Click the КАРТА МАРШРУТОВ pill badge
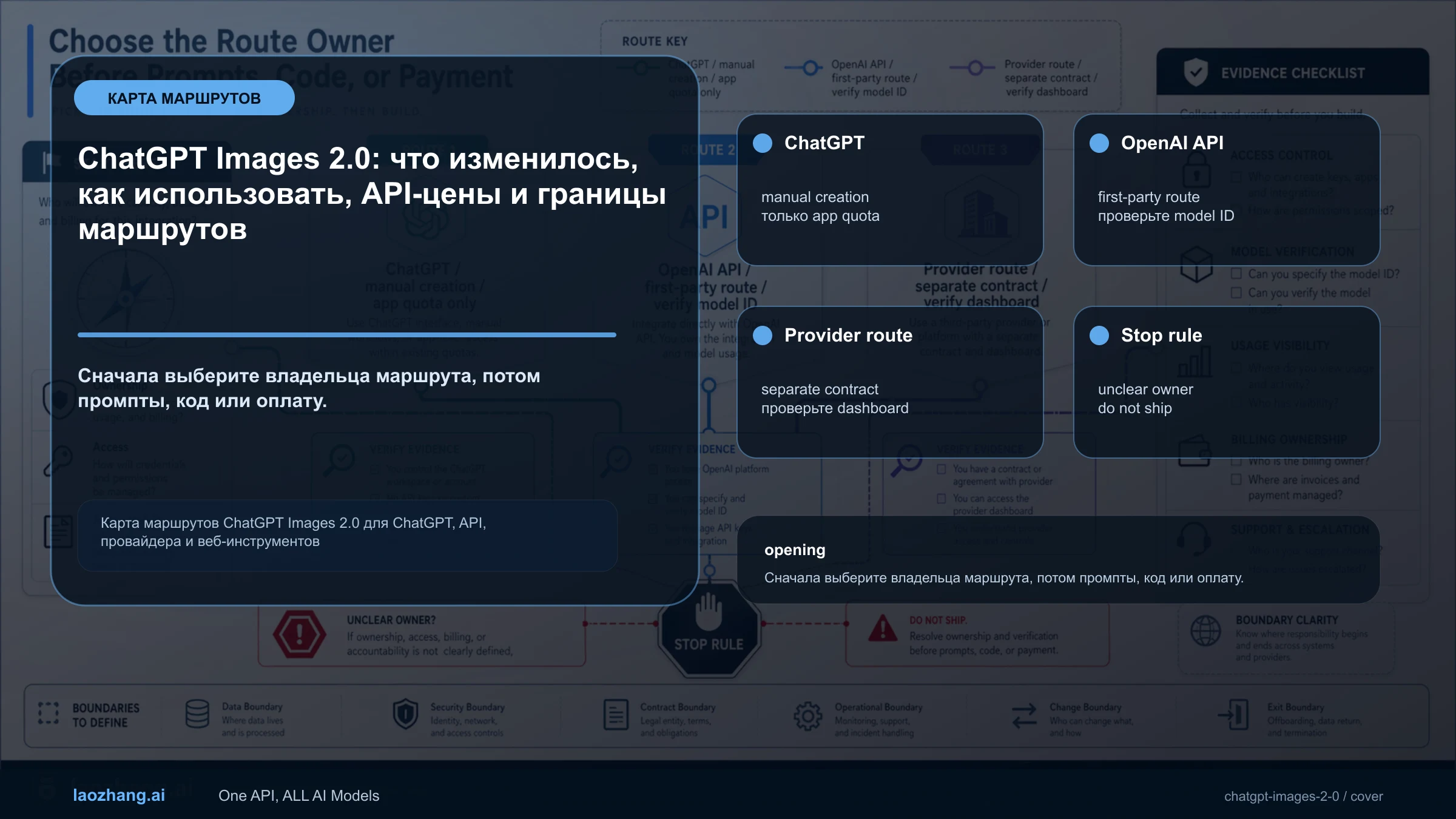Screen dimensions: 1456x819 click(x=184, y=98)
